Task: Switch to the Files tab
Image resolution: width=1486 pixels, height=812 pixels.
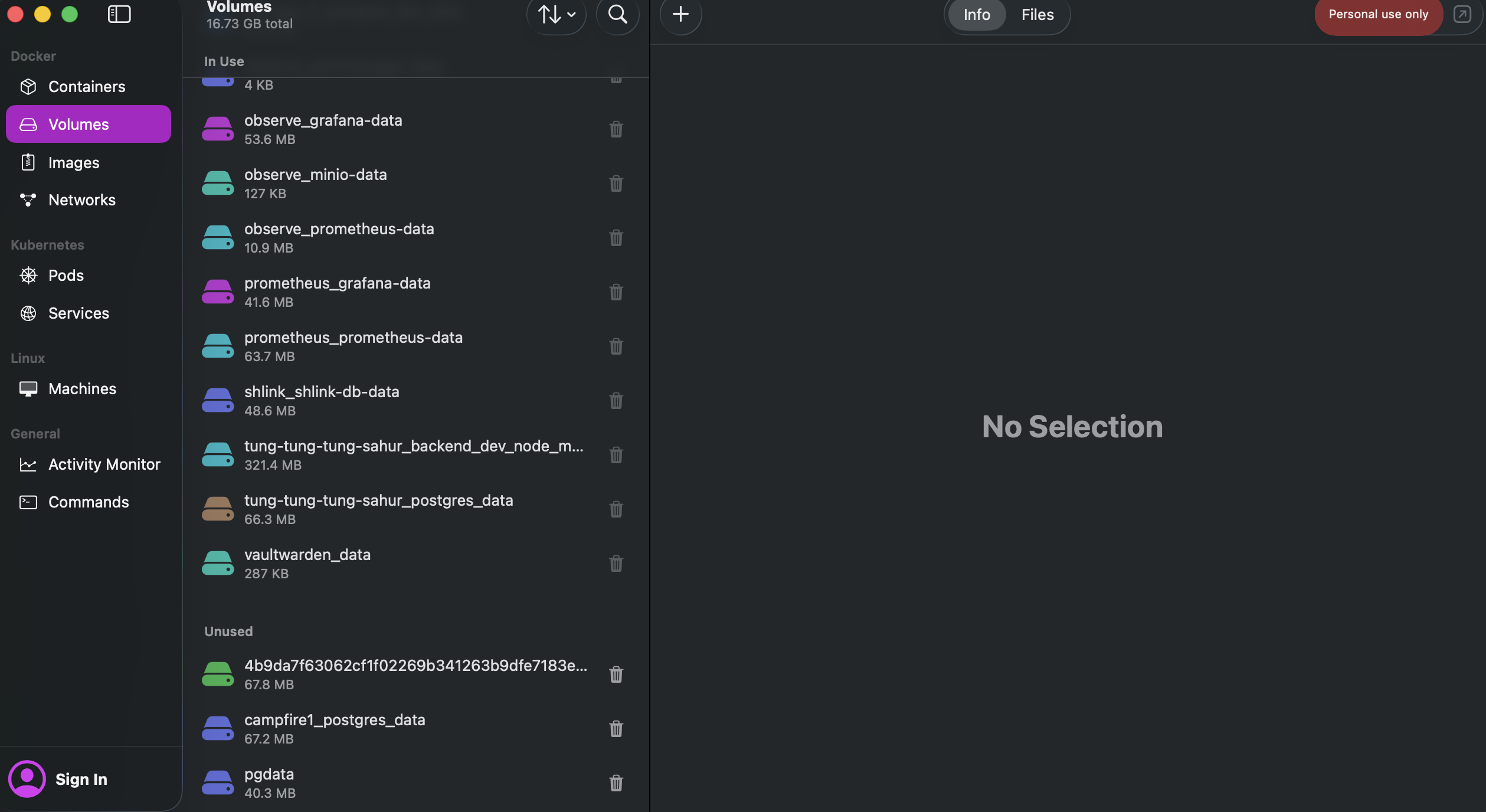Action: click(x=1037, y=15)
